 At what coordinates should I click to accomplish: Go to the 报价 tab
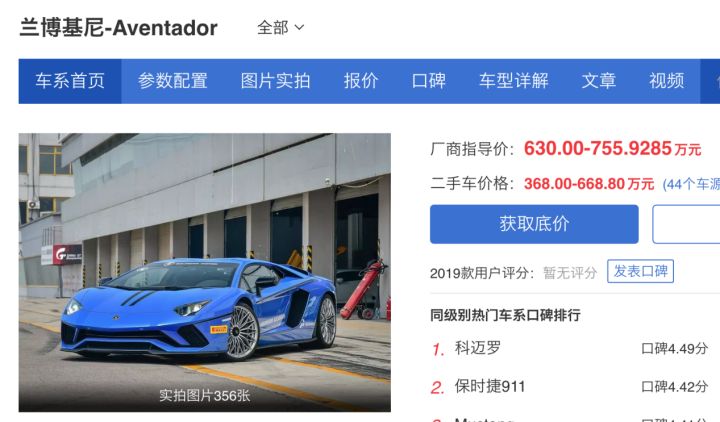361,81
